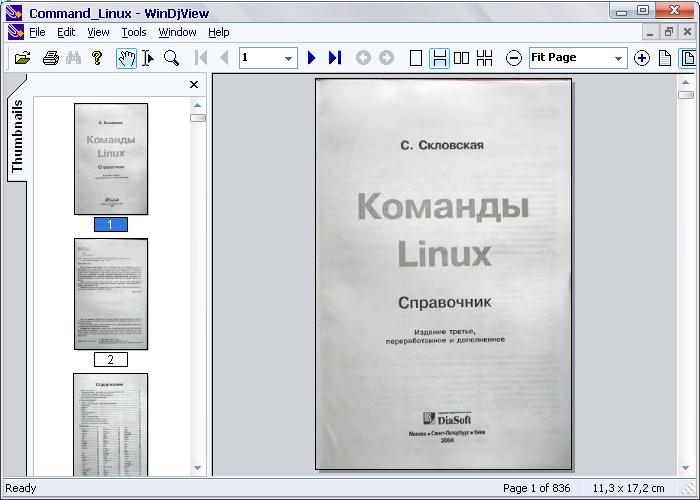Click document scrollbar up arrow
Viewport: 700px width, 500px height.
tap(685, 82)
